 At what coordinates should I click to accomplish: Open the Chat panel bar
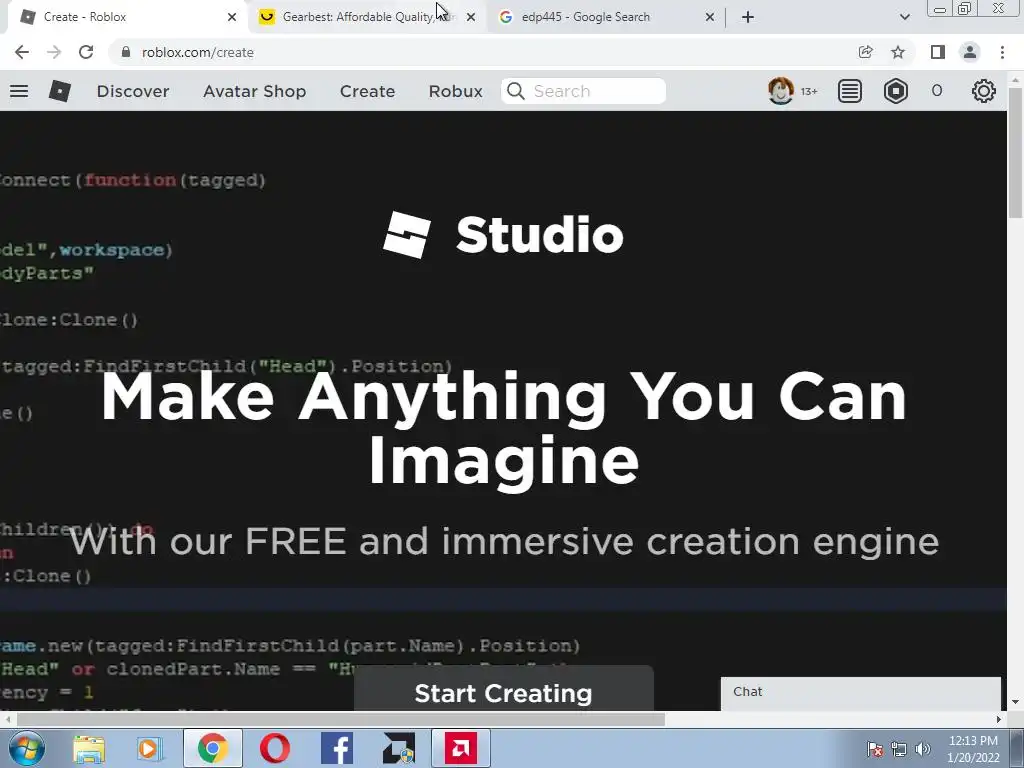click(861, 692)
